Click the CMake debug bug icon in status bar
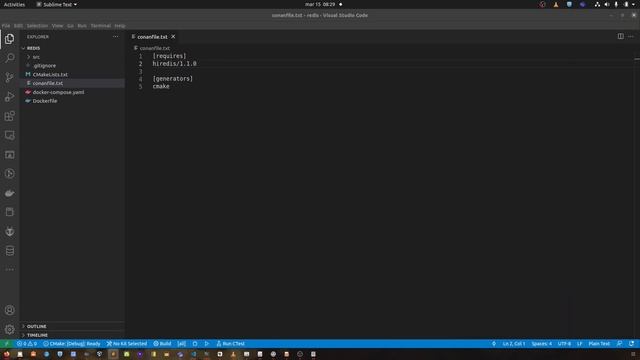Viewport: 640px width, 360px height. pos(195,344)
